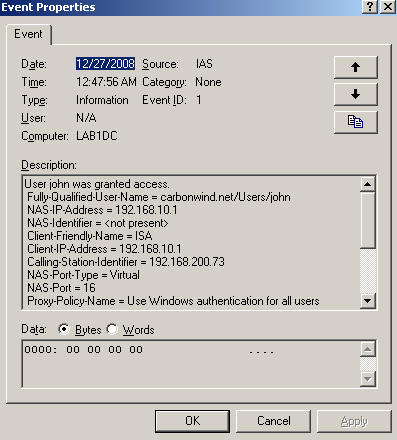Click the hex data row 0000:

click(149, 350)
